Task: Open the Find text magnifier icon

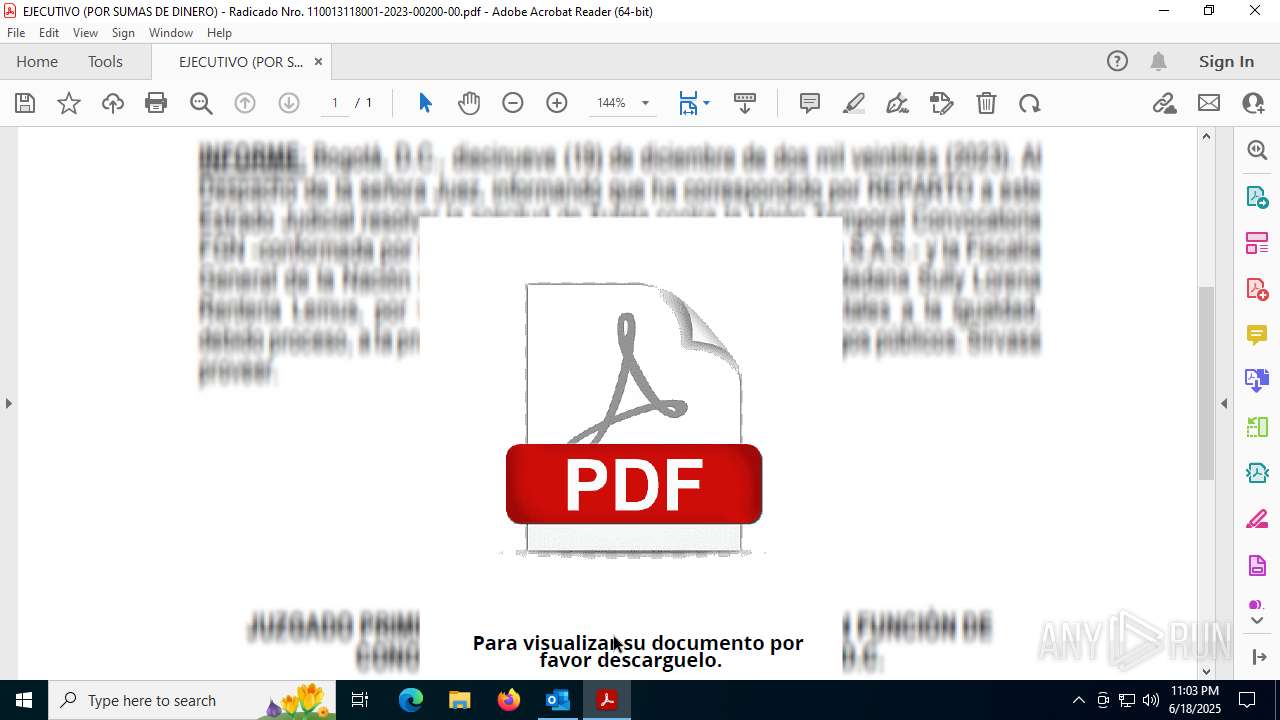Action: [201, 103]
